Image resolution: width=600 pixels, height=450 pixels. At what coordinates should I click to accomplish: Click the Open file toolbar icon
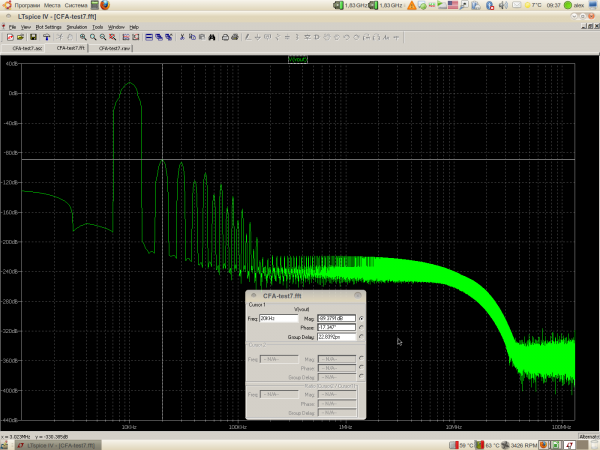click(20, 37)
